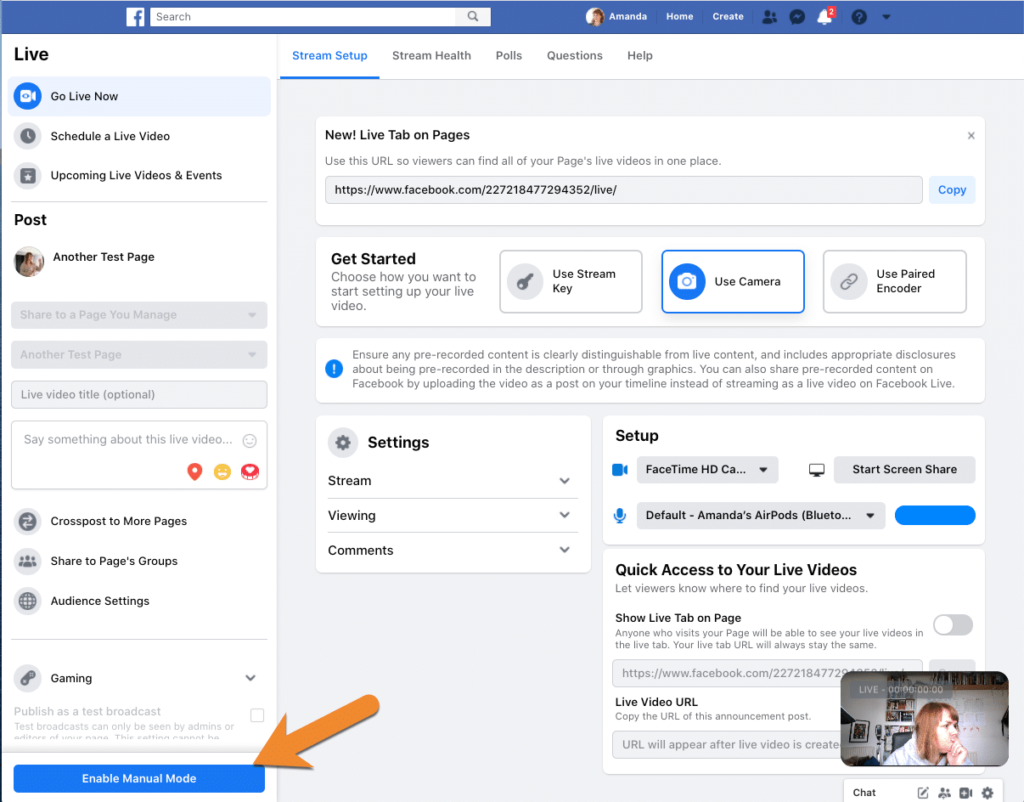Expand the Stream settings section
This screenshot has width=1024, height=802.
coord(452,481)
